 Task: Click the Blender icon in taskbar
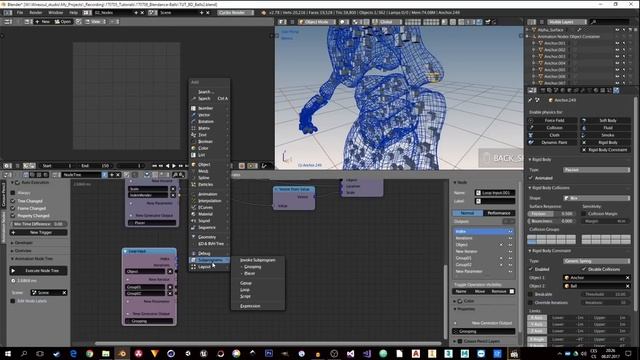pyautogui.click(x=122, y=353)
